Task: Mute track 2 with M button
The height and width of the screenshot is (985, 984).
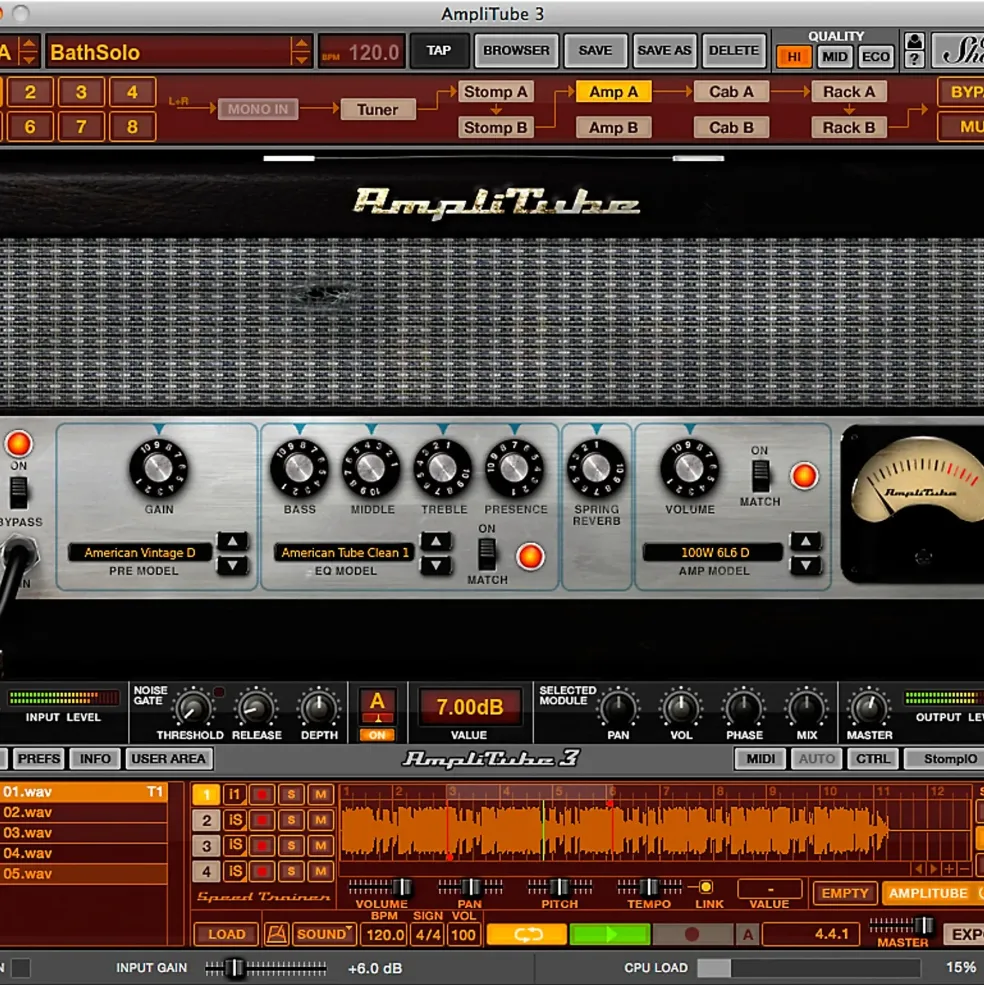Action: (320, 820)
